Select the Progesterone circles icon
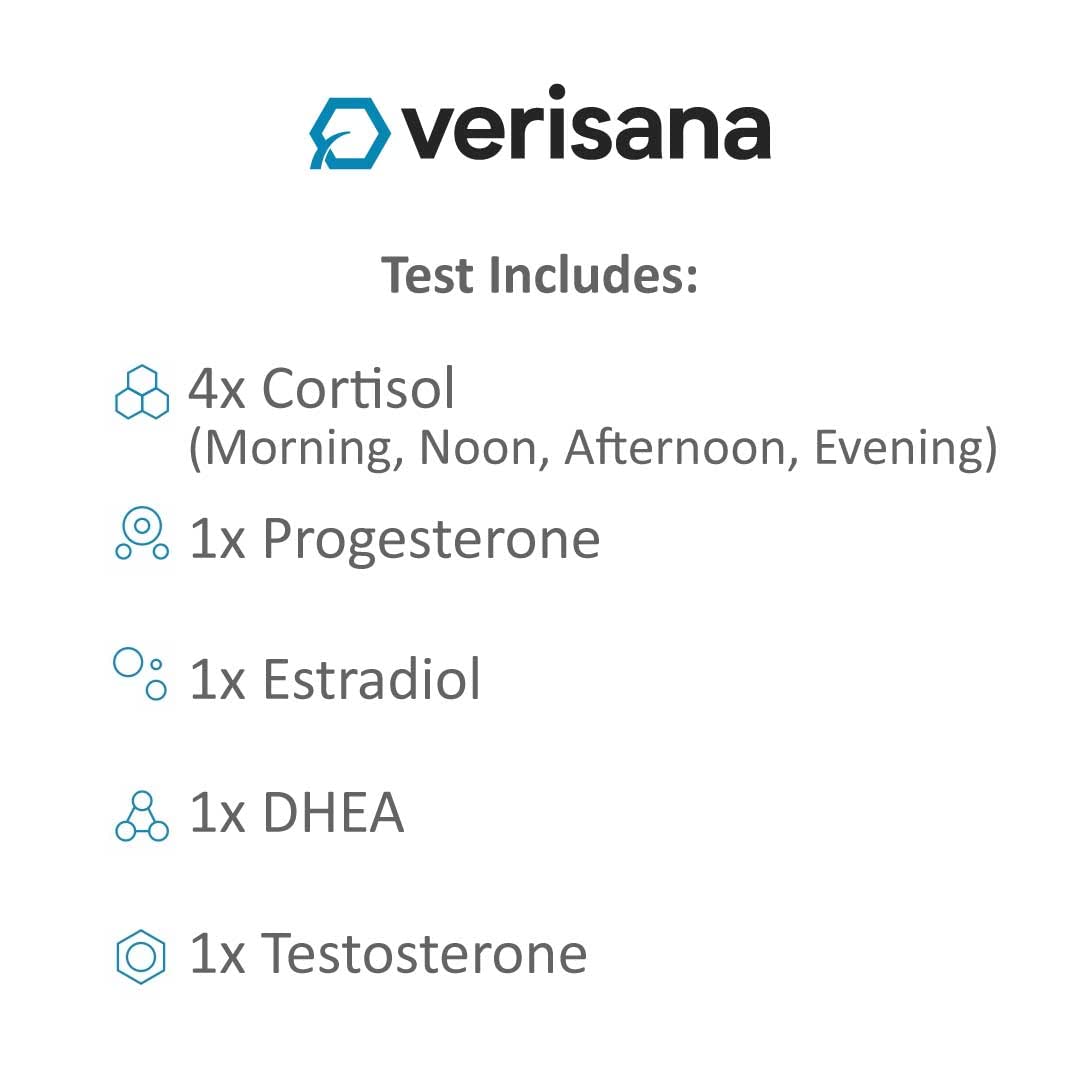Screen dimensions: 1080x1080 click(x=142, y=533)
